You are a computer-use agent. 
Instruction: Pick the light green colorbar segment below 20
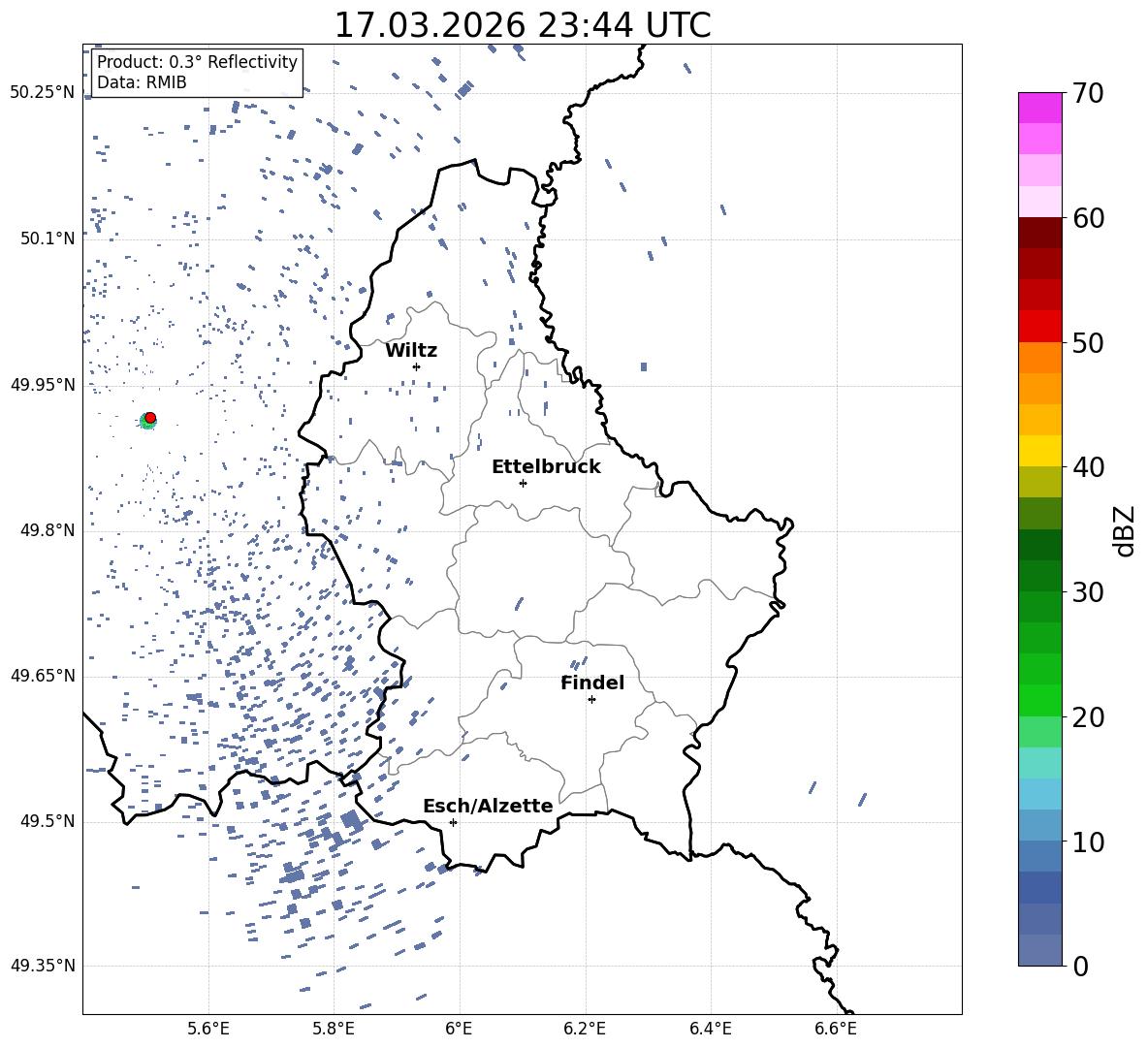coord(1039,732)
